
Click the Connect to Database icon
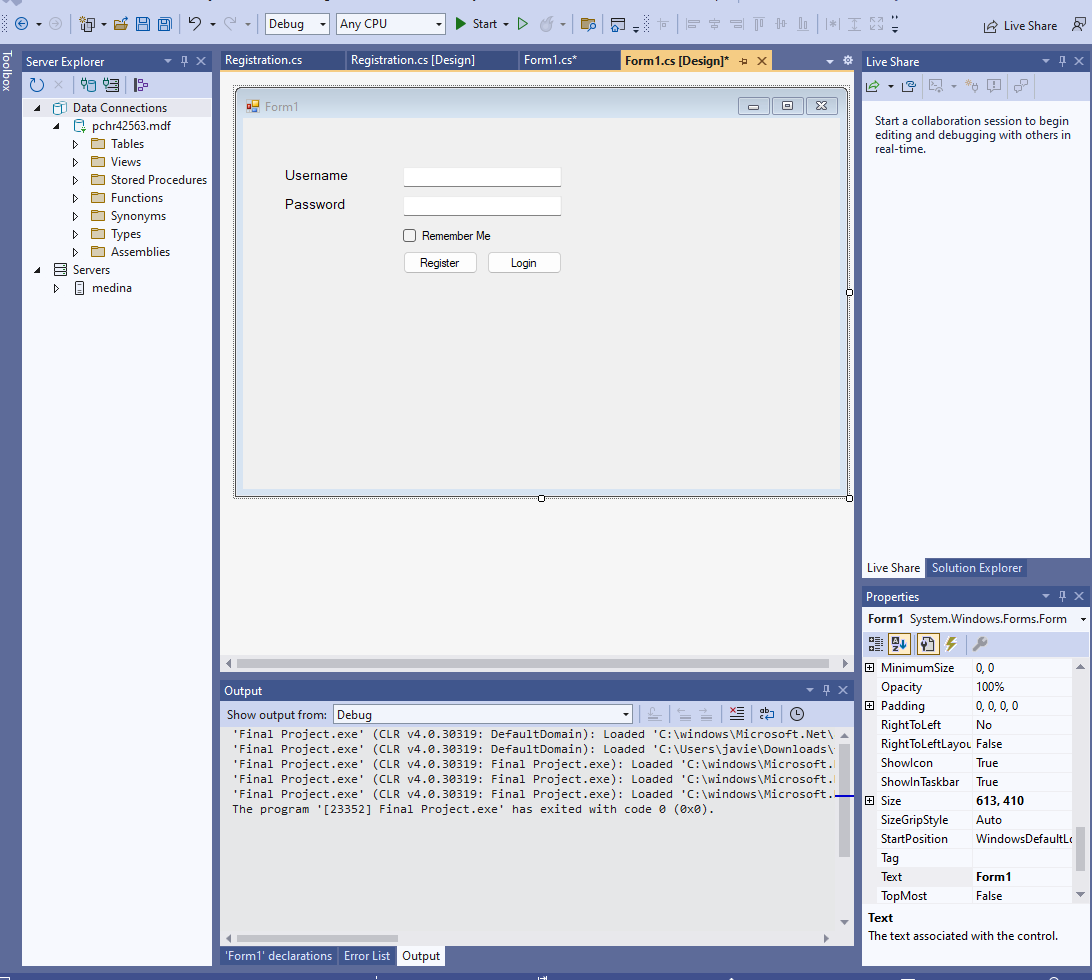coord(88,85)
